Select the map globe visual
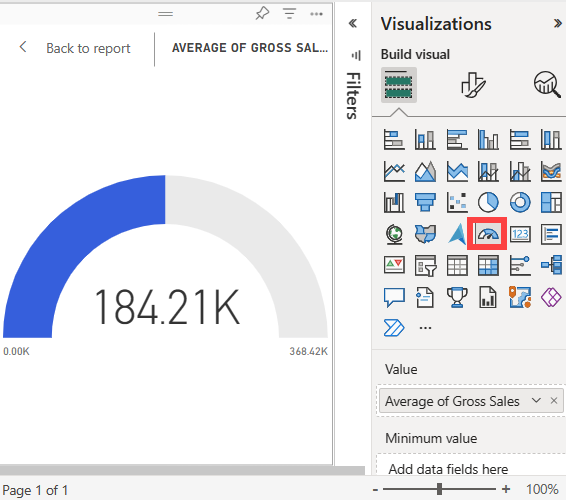Image resolution: width=566 pixels, height=500 pixels. tap(394, 234)
